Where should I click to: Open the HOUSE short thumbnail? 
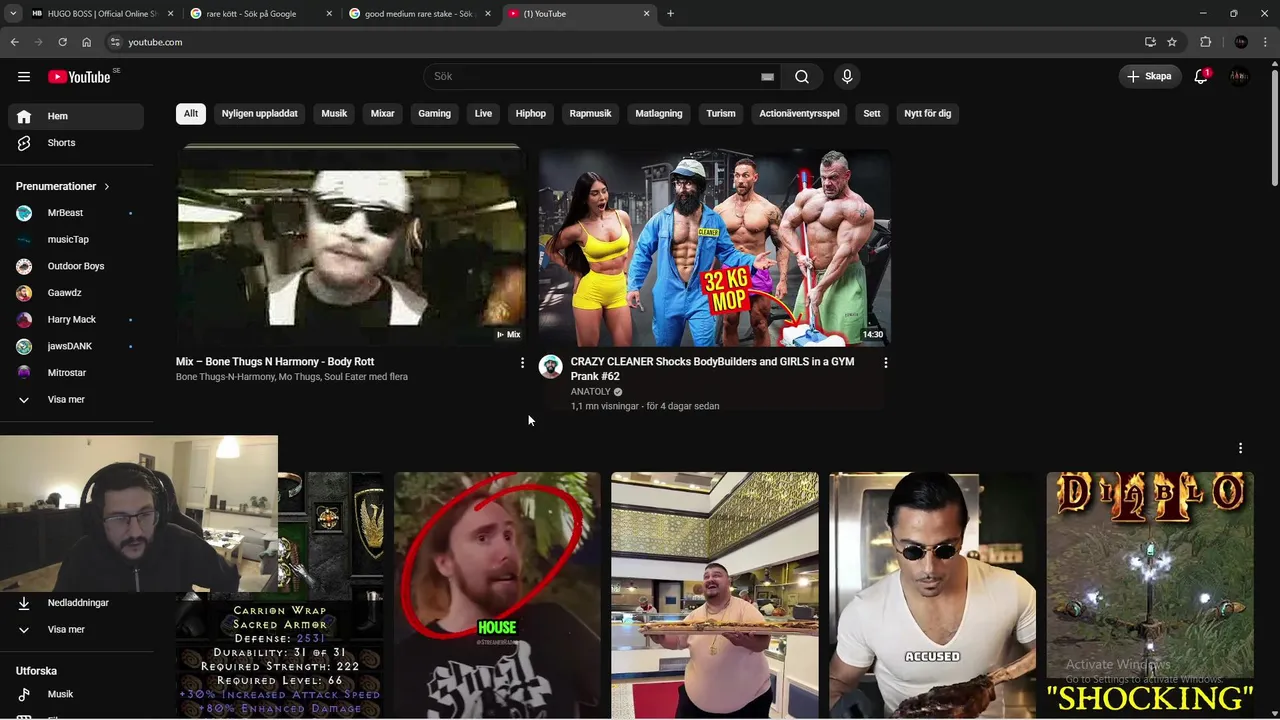tap(497, 596)
